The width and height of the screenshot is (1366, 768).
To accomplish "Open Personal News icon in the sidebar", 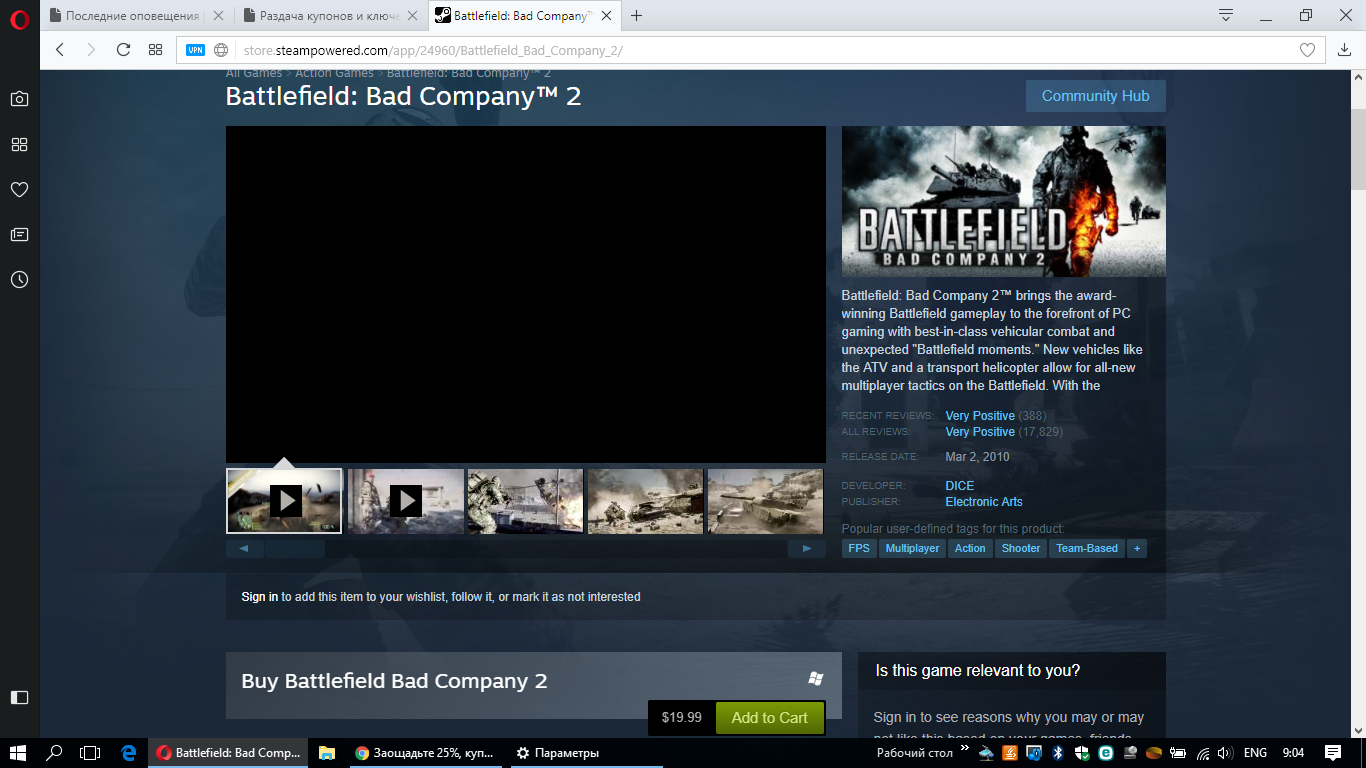I will pos(19,234).
